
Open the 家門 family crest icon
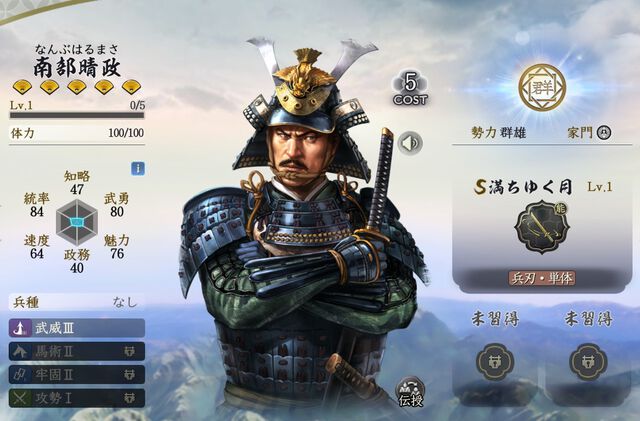pos(604,132)
